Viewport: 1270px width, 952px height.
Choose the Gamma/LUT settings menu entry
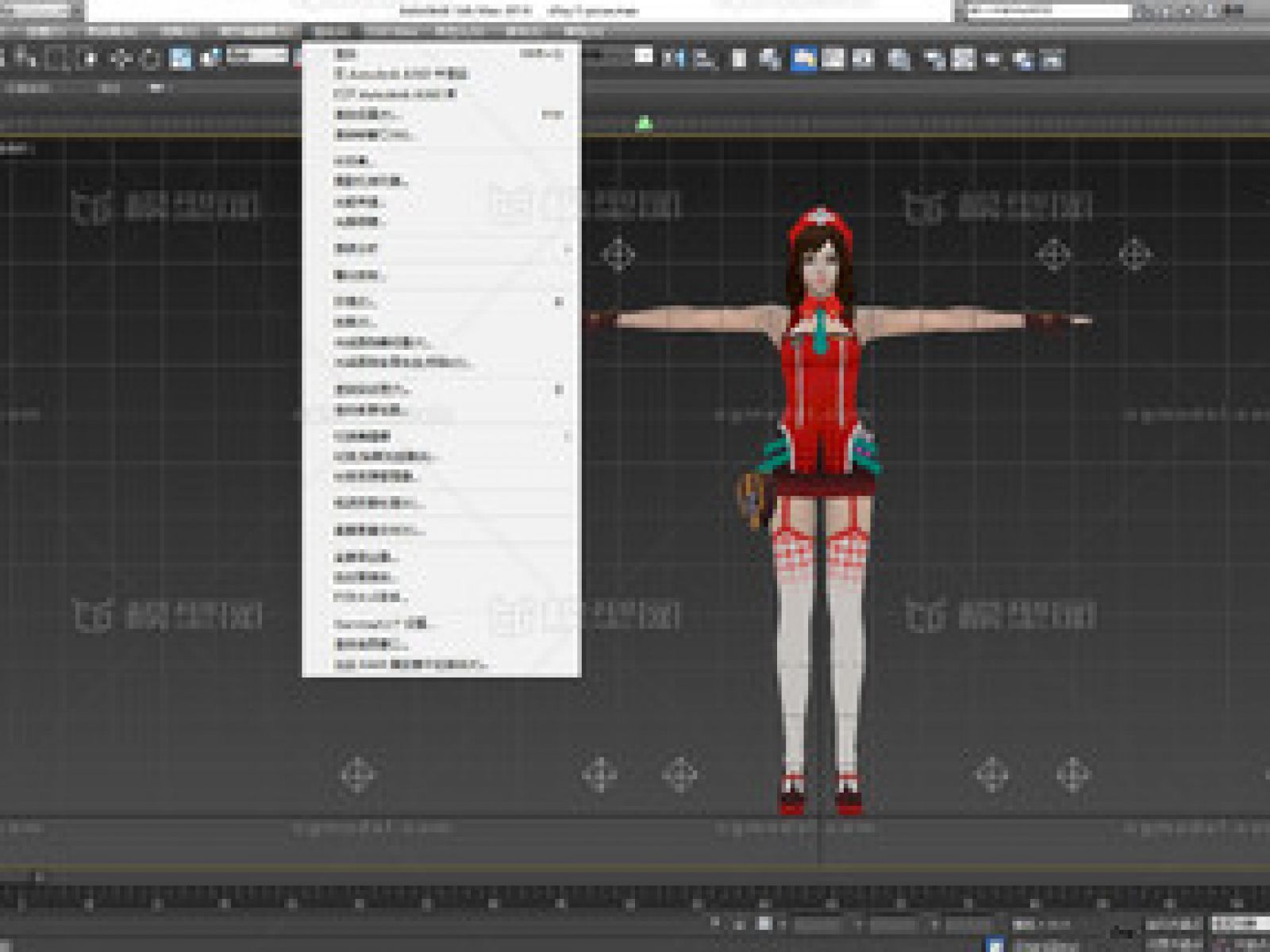(x=441, y=624)
